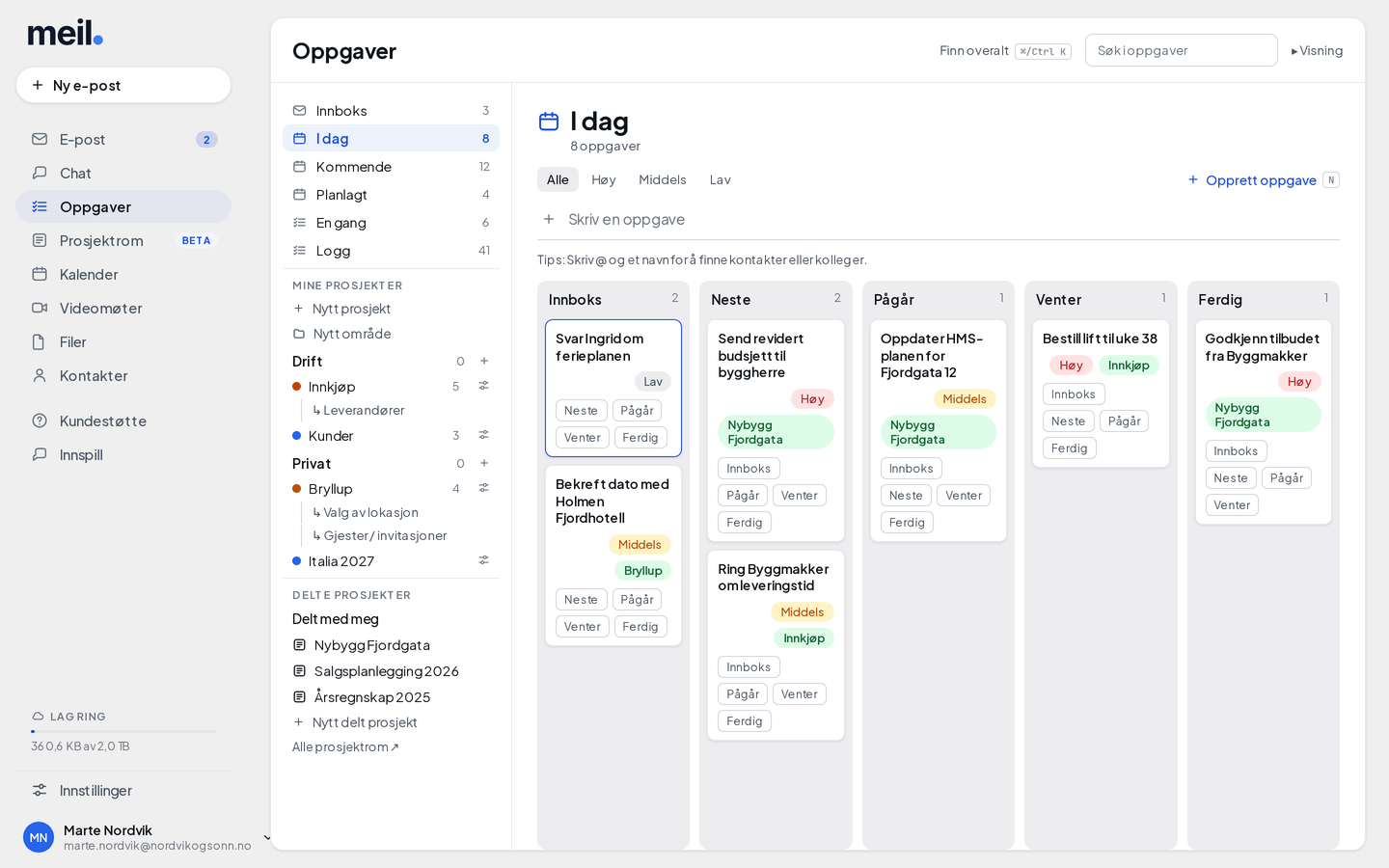Click the Skriv en oppgave input
Screen dimensions: 1389x868
click(938, 219)
